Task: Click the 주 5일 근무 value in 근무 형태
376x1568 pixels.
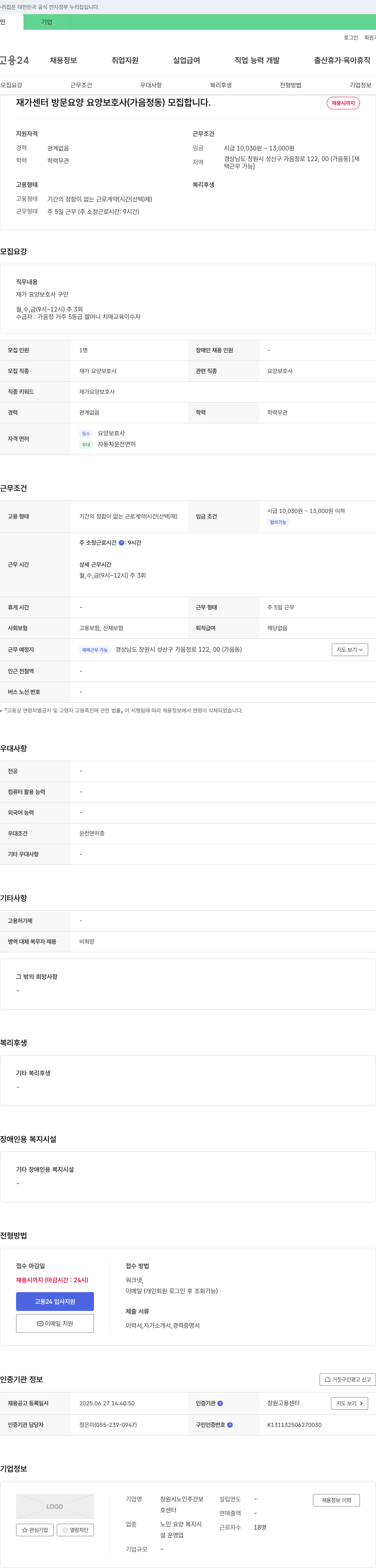Action: point(280,607)
